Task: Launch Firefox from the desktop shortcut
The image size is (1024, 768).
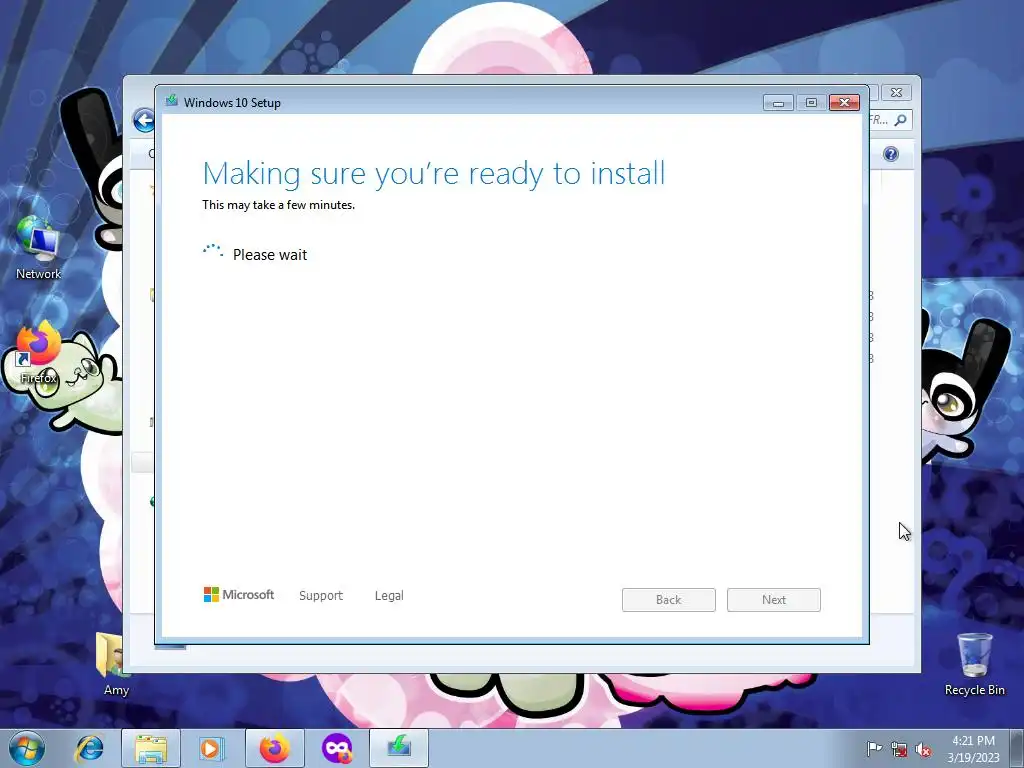Action: point(38,353)
